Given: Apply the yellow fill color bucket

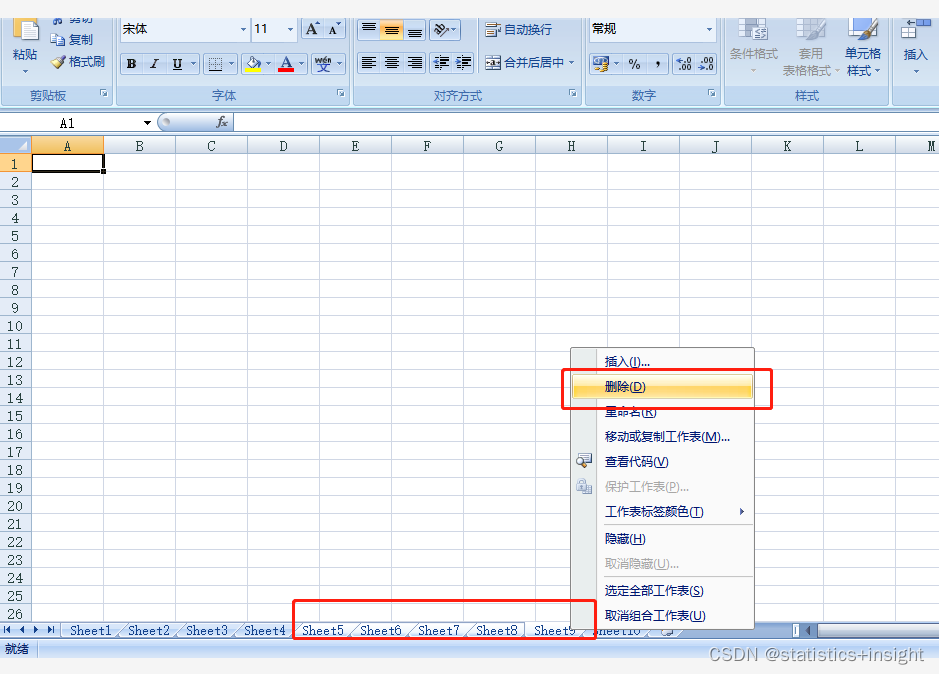Looking at the screenshot, I should (x=253, y=64).
